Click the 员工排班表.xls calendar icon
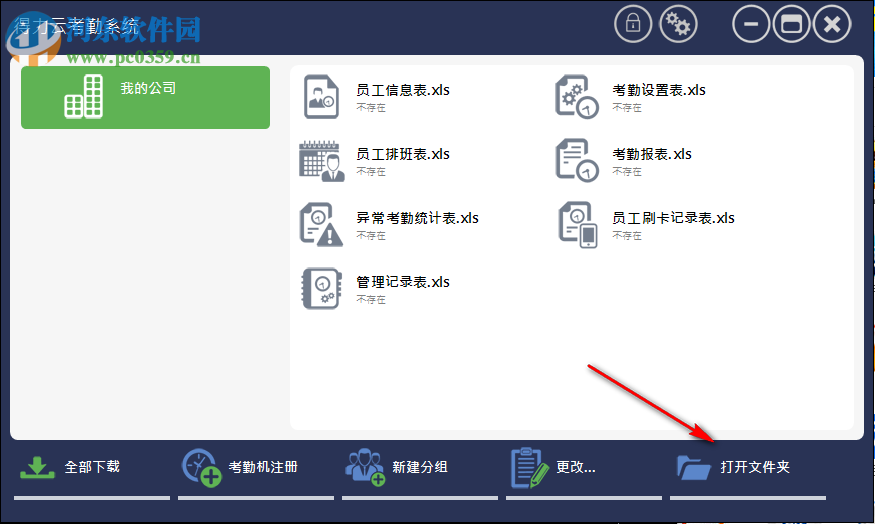Screen dimensions: 875x524 (x=321, y=161)
